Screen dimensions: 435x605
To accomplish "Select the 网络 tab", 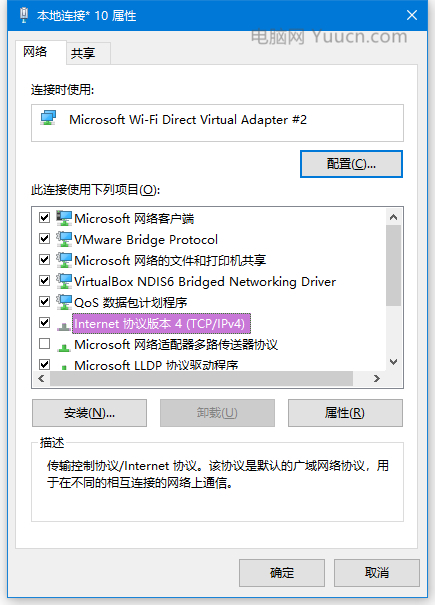I will click(x=35, y=51).
